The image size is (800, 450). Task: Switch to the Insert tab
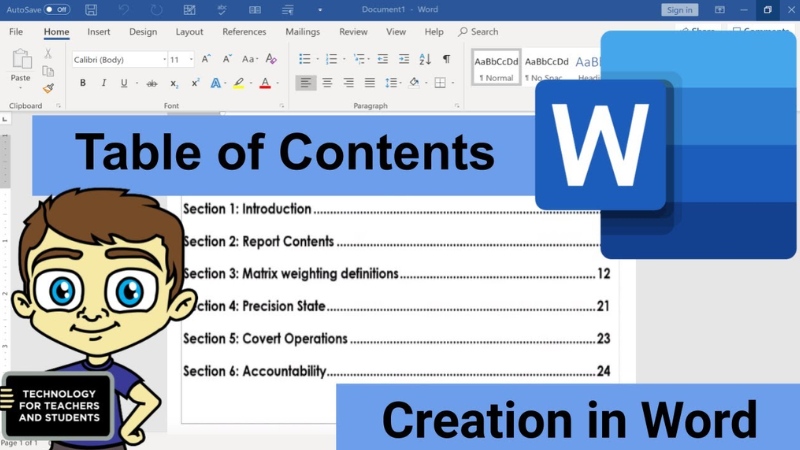[99, 32]
